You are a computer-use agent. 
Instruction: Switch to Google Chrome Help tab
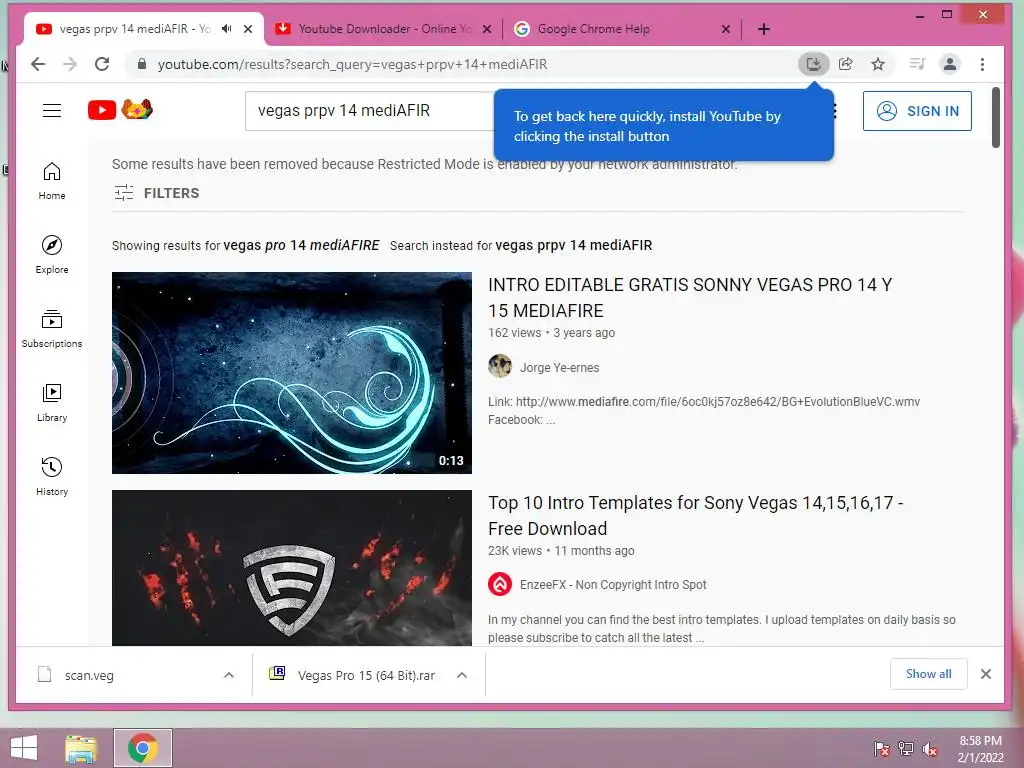coord(622,29)
